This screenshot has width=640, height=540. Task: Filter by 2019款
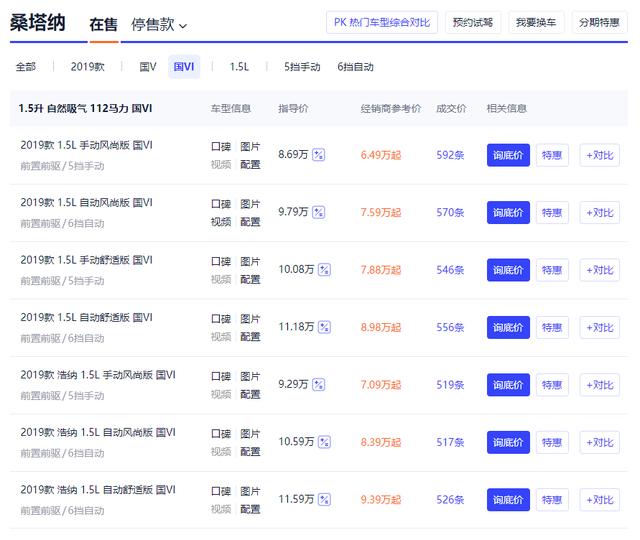(x=87, y=67)
